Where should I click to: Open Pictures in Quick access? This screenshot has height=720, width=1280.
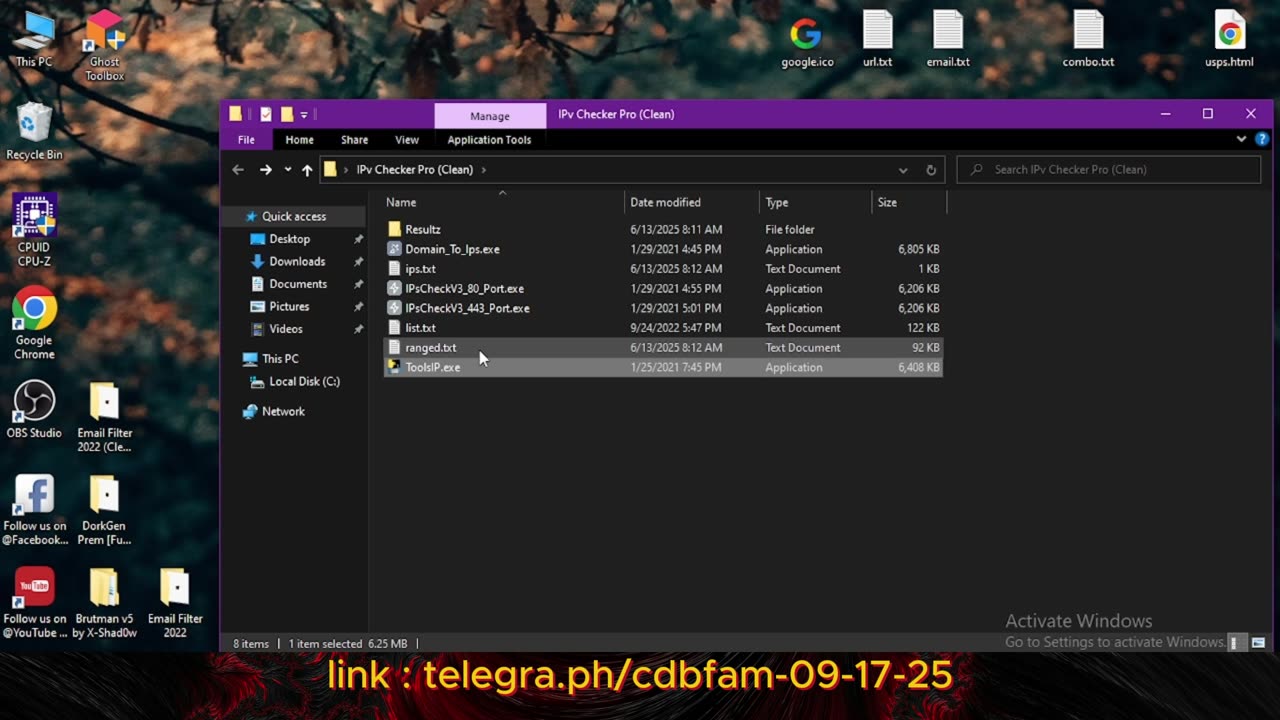tap(289, 306)
